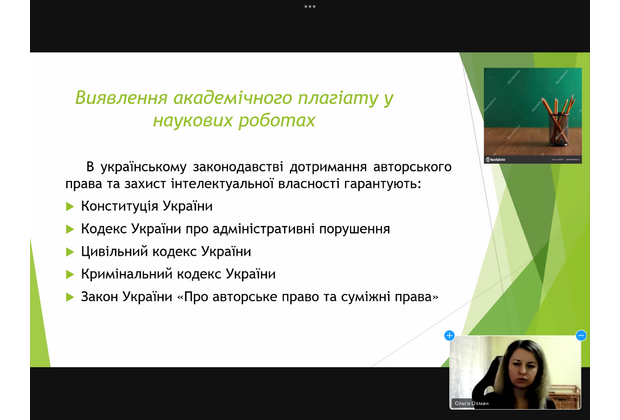This screenshot has width=620, height=420.
Task: Click the paragraph starting 'В українському законодавстві'
Action: pos(258,175)
